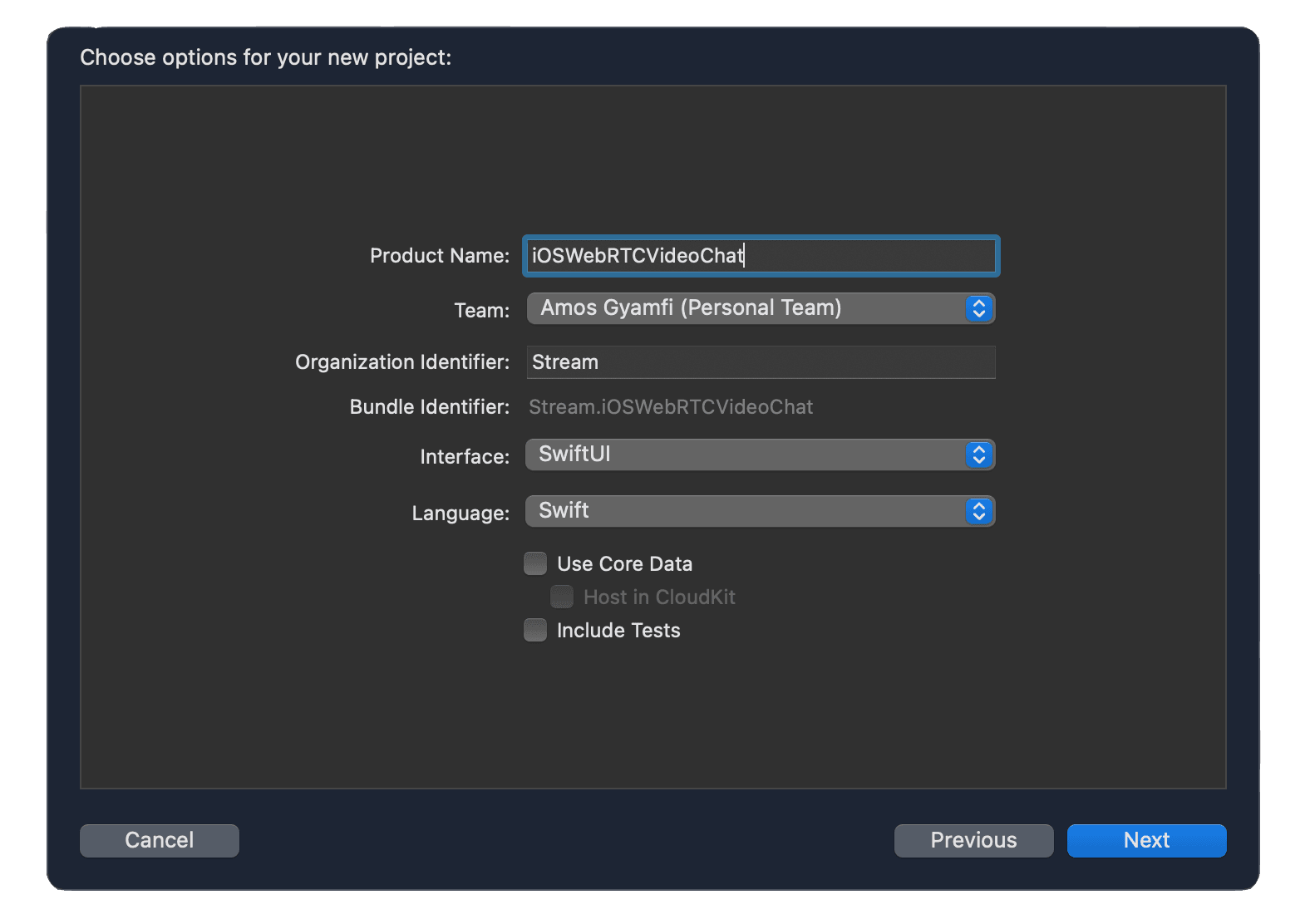Click the "Use Core Data" label text
This screenshot has width=1305, height=924.
point(624,564)
